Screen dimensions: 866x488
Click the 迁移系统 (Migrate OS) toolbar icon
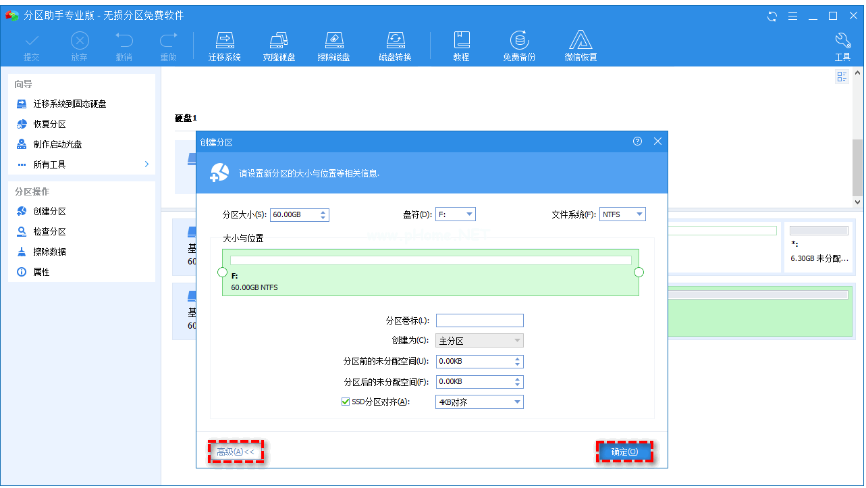click(x=224, y=44)
